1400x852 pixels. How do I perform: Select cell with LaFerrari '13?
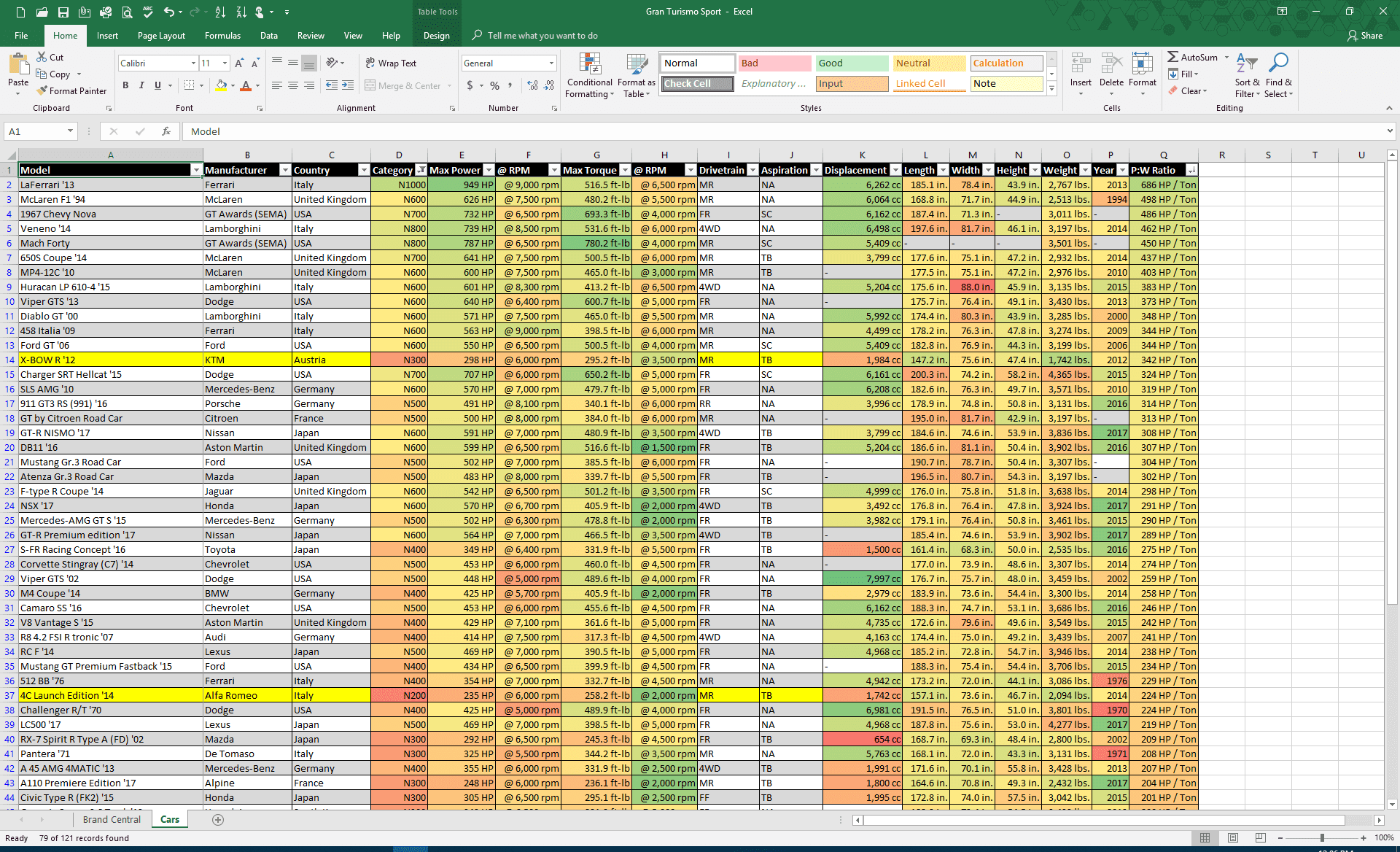(110, 185)
